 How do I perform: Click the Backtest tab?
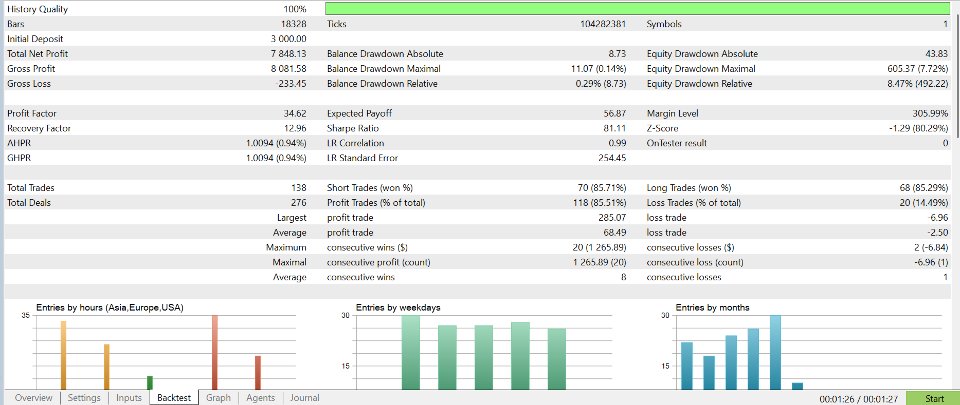point(174,398)
